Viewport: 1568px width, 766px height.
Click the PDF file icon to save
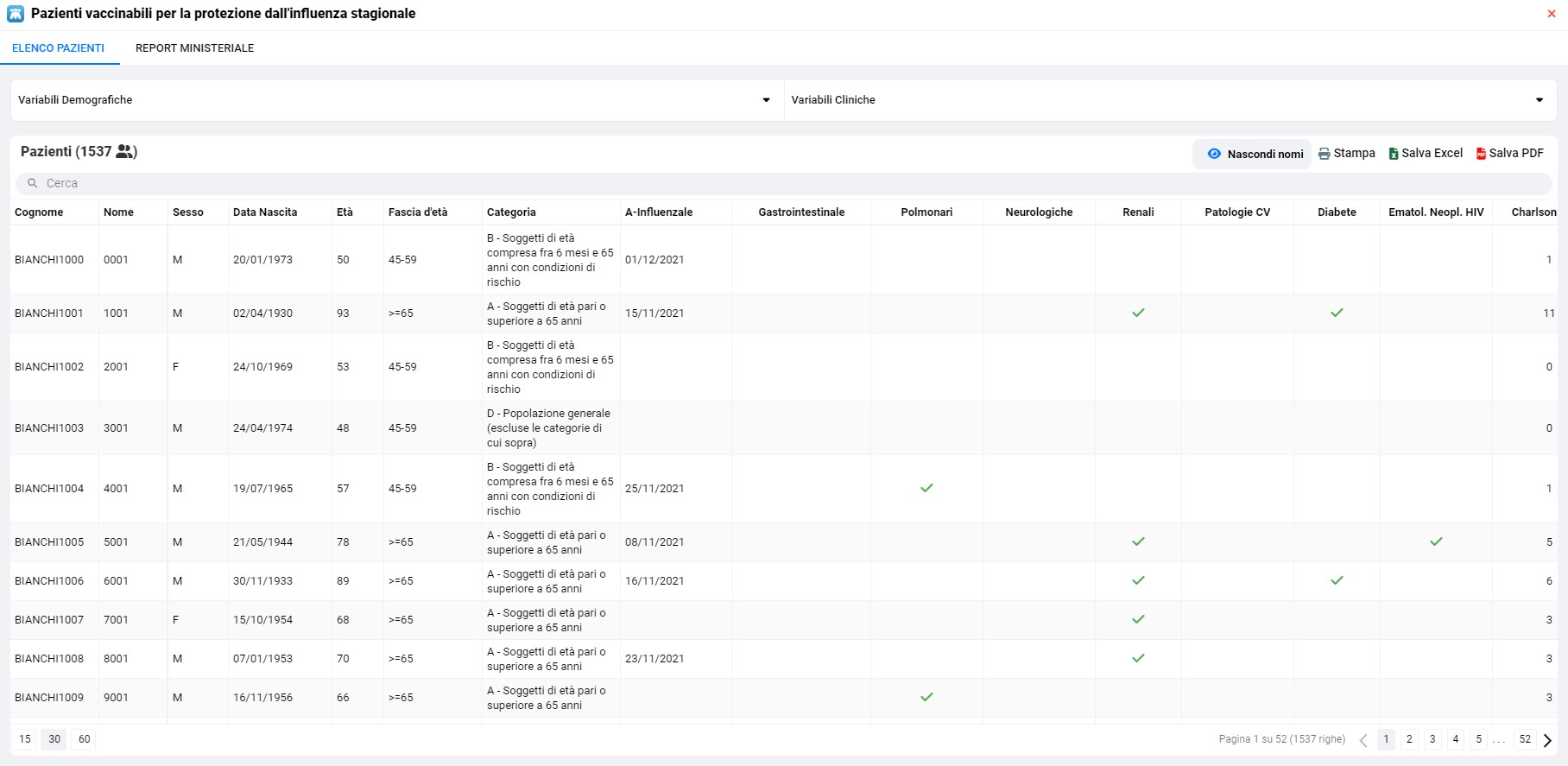1481,154
